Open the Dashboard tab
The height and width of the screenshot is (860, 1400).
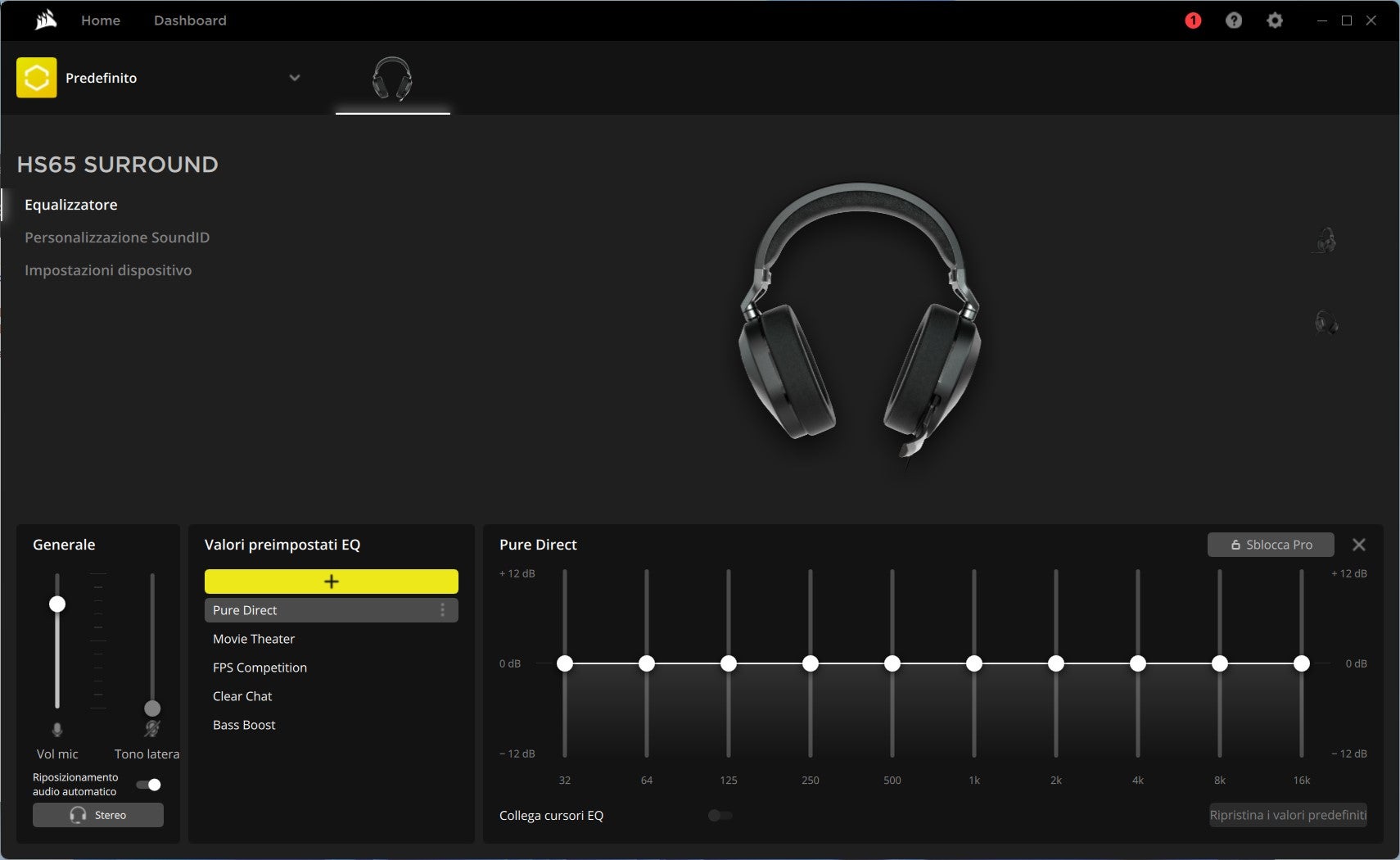190,20
